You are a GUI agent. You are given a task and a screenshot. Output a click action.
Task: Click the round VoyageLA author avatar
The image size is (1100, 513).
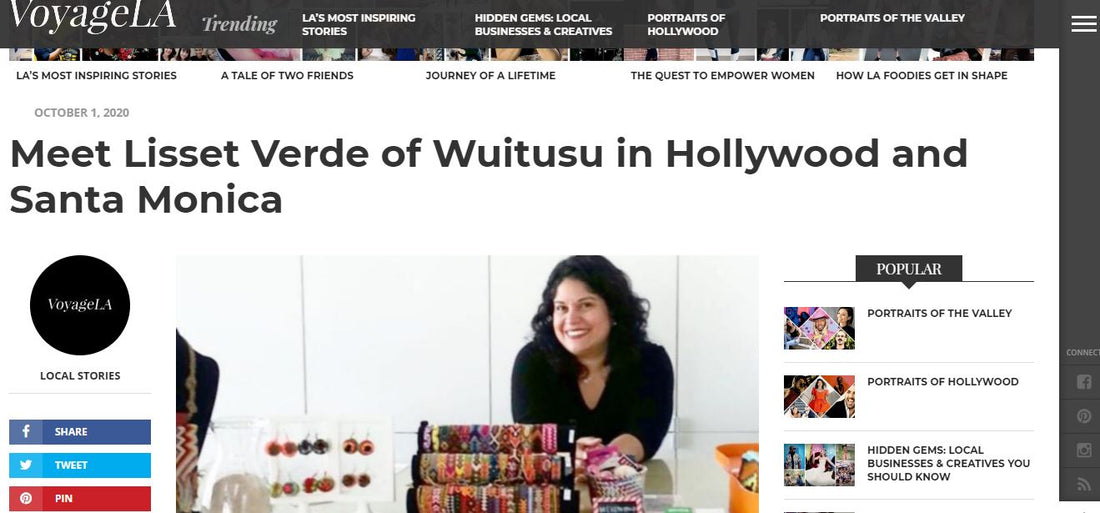(80, 305)
